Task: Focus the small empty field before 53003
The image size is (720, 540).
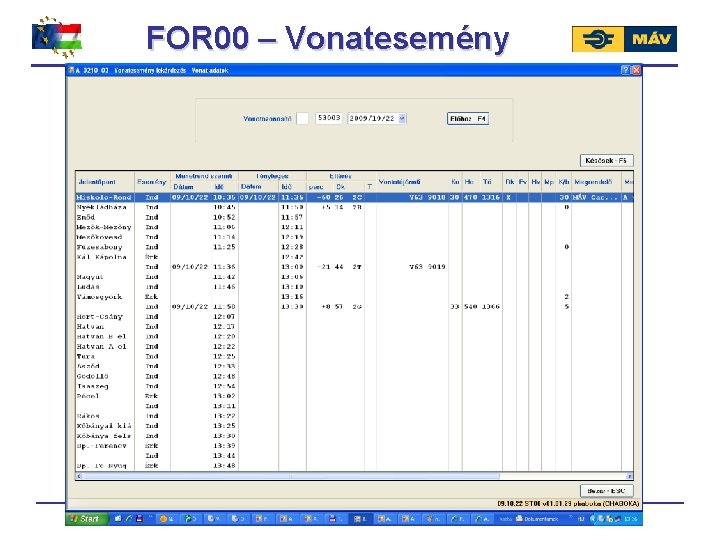Action: coord(303,118)
